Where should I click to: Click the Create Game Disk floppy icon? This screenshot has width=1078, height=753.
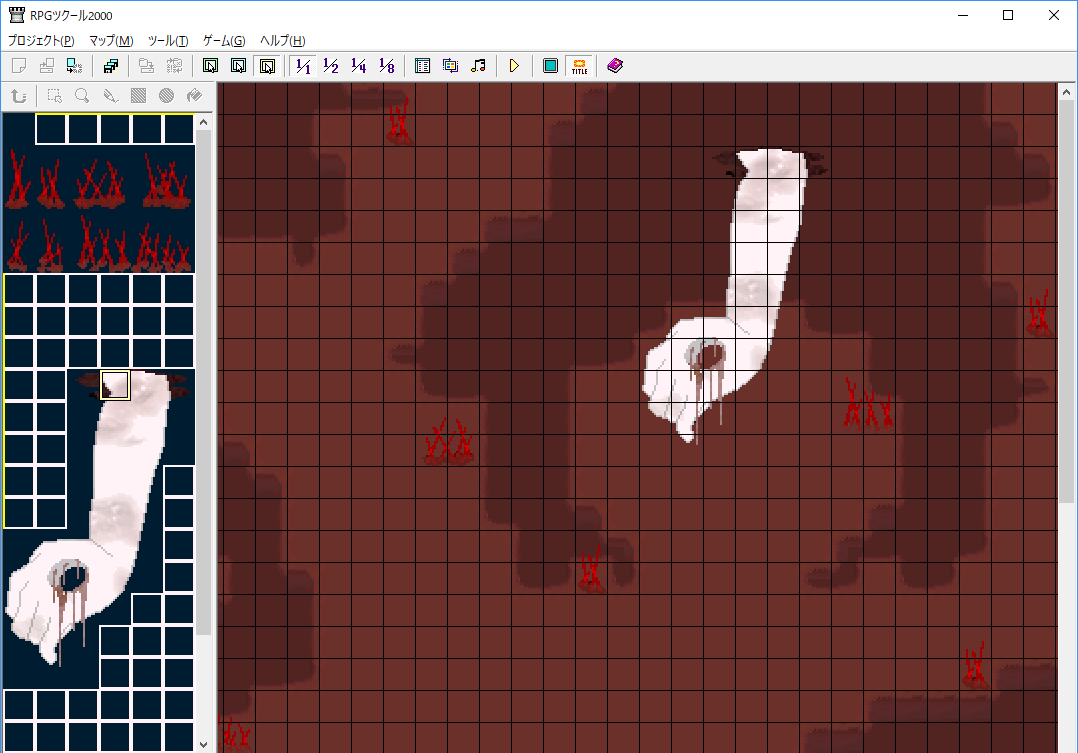click(111, 66)
